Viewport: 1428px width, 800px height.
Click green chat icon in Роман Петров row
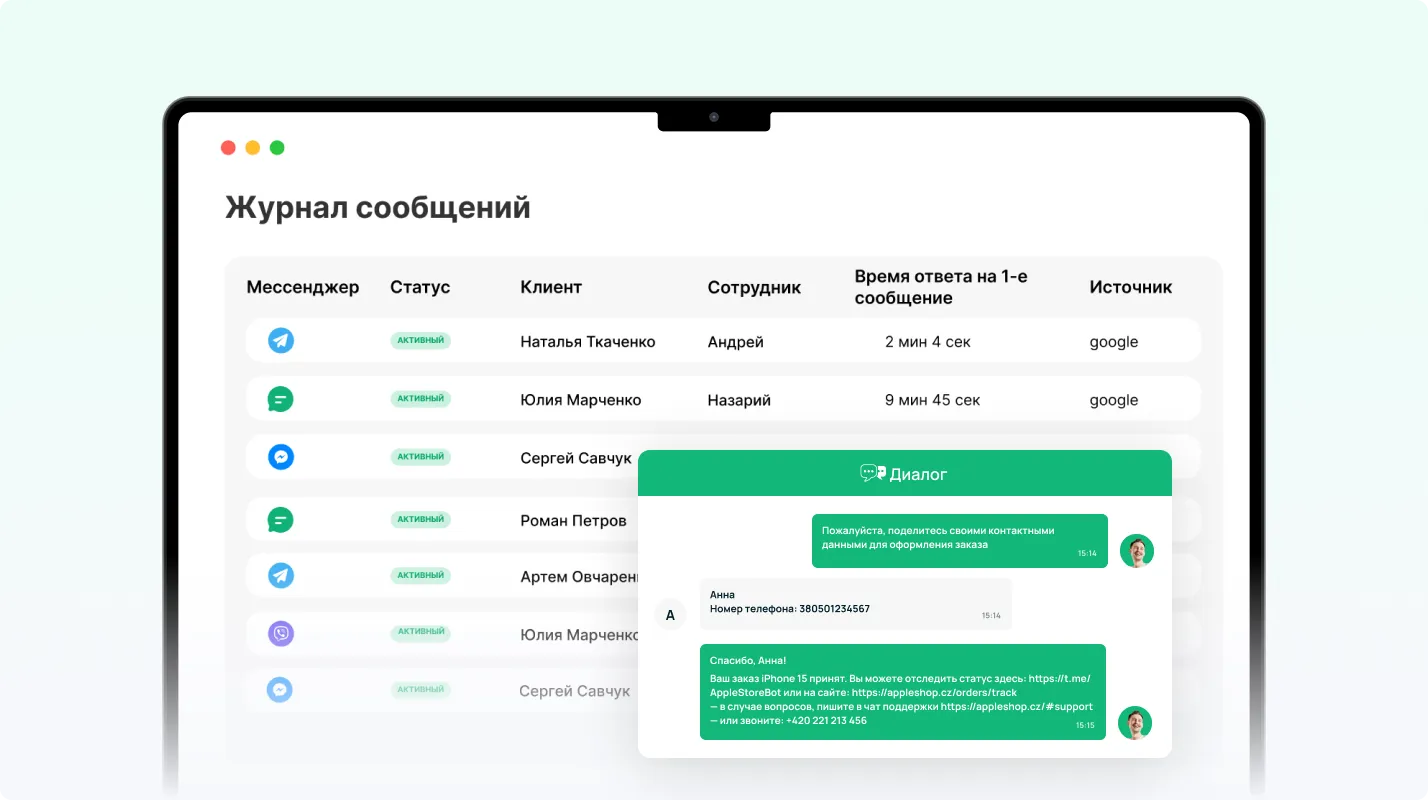(x=281, y=520)
